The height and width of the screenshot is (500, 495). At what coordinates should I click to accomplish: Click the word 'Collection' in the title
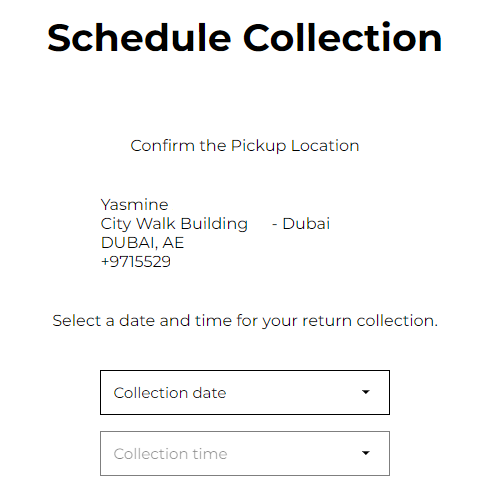[x=343, y=38]
